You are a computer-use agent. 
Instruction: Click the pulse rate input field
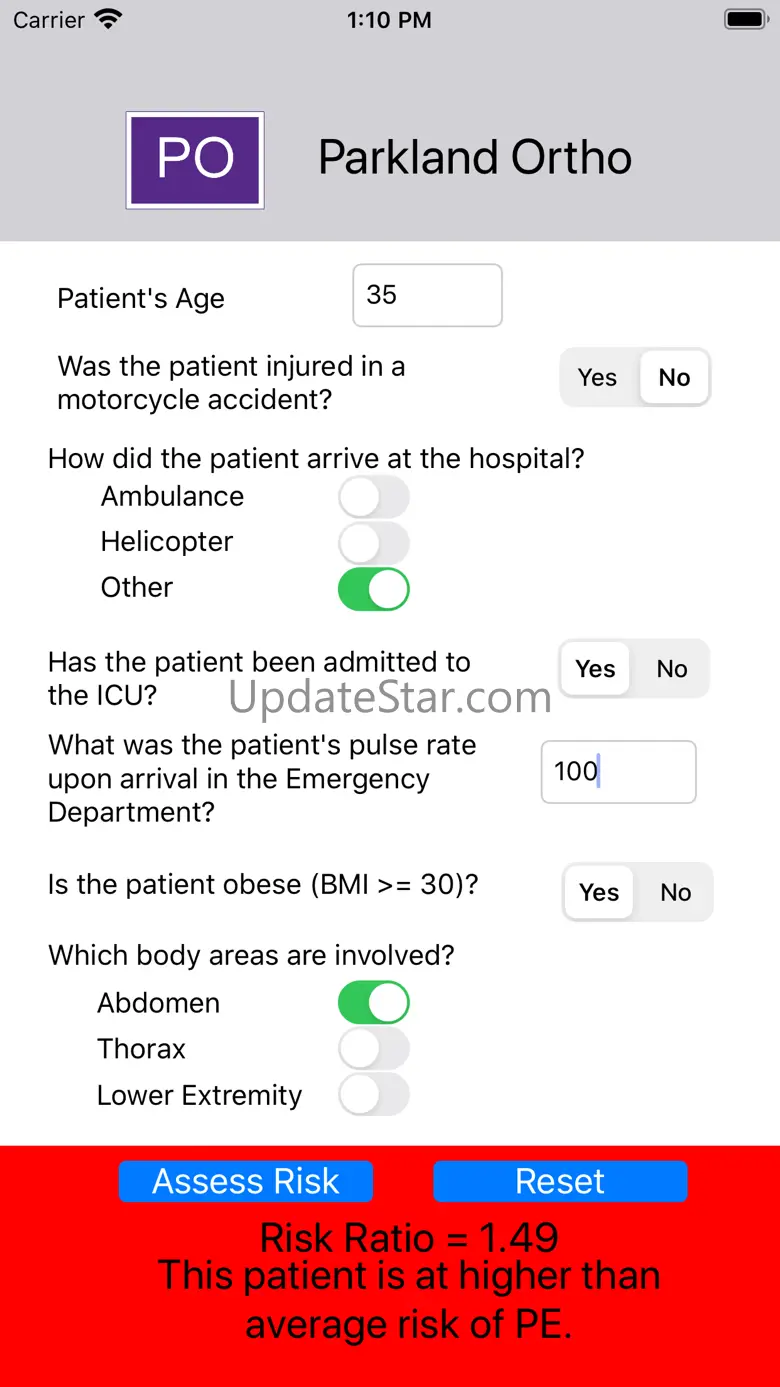pos(618,771)
